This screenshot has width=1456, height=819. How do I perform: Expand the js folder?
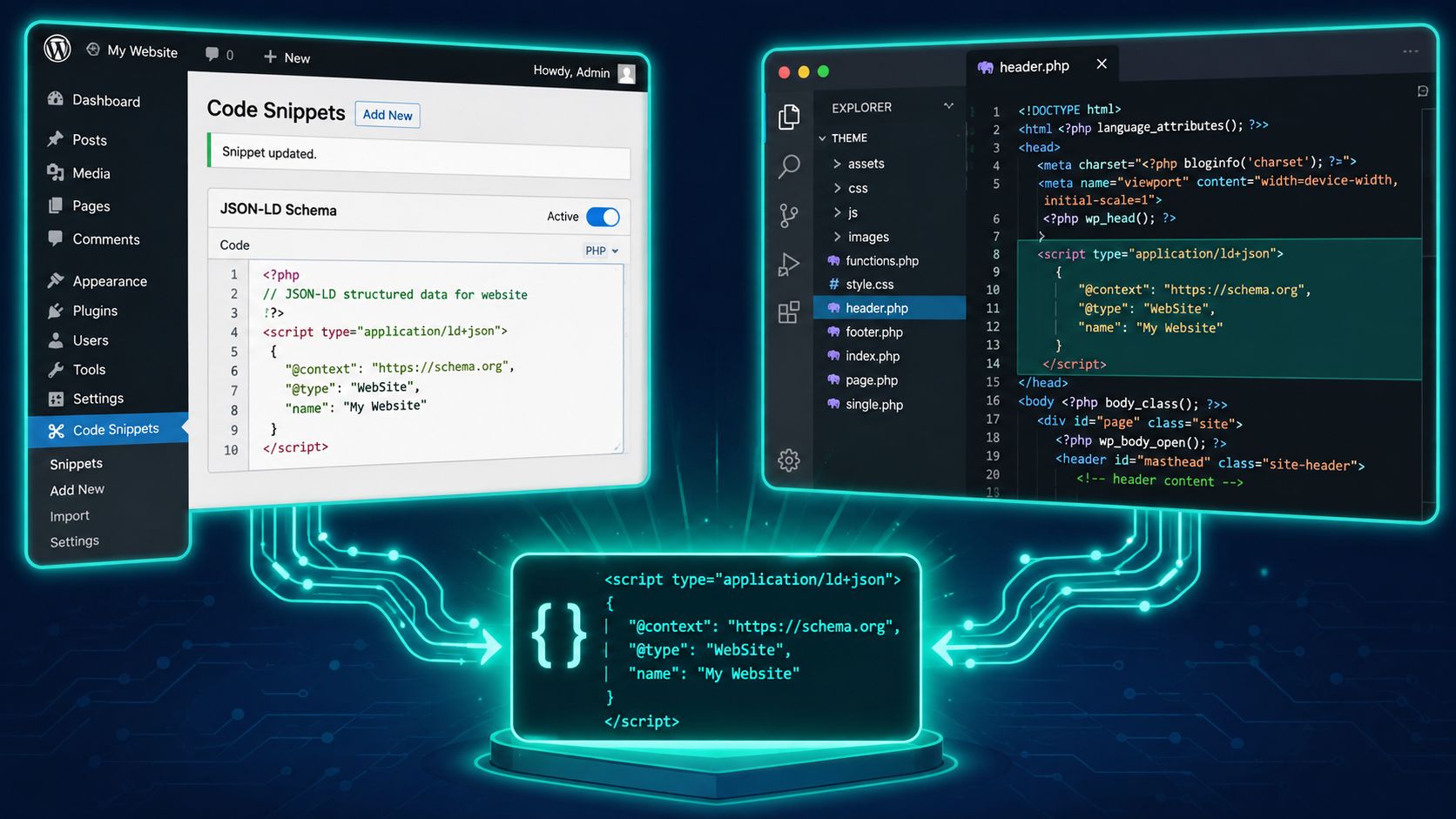(x=846, y=212)
